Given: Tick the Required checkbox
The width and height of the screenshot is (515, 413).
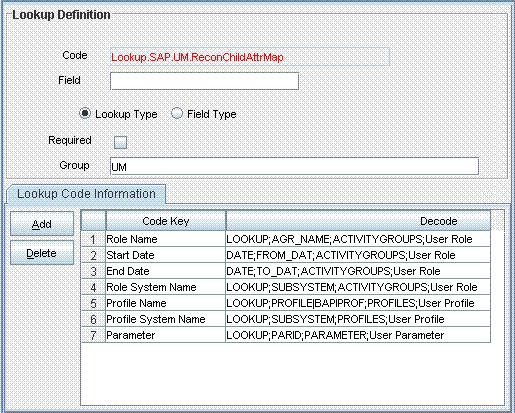Looking at the screenshot, I should (120, 142).
